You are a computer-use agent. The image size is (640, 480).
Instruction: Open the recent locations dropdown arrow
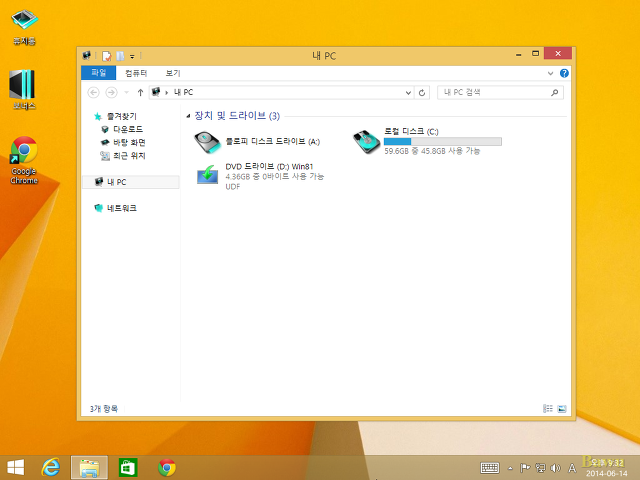[127, 93]
